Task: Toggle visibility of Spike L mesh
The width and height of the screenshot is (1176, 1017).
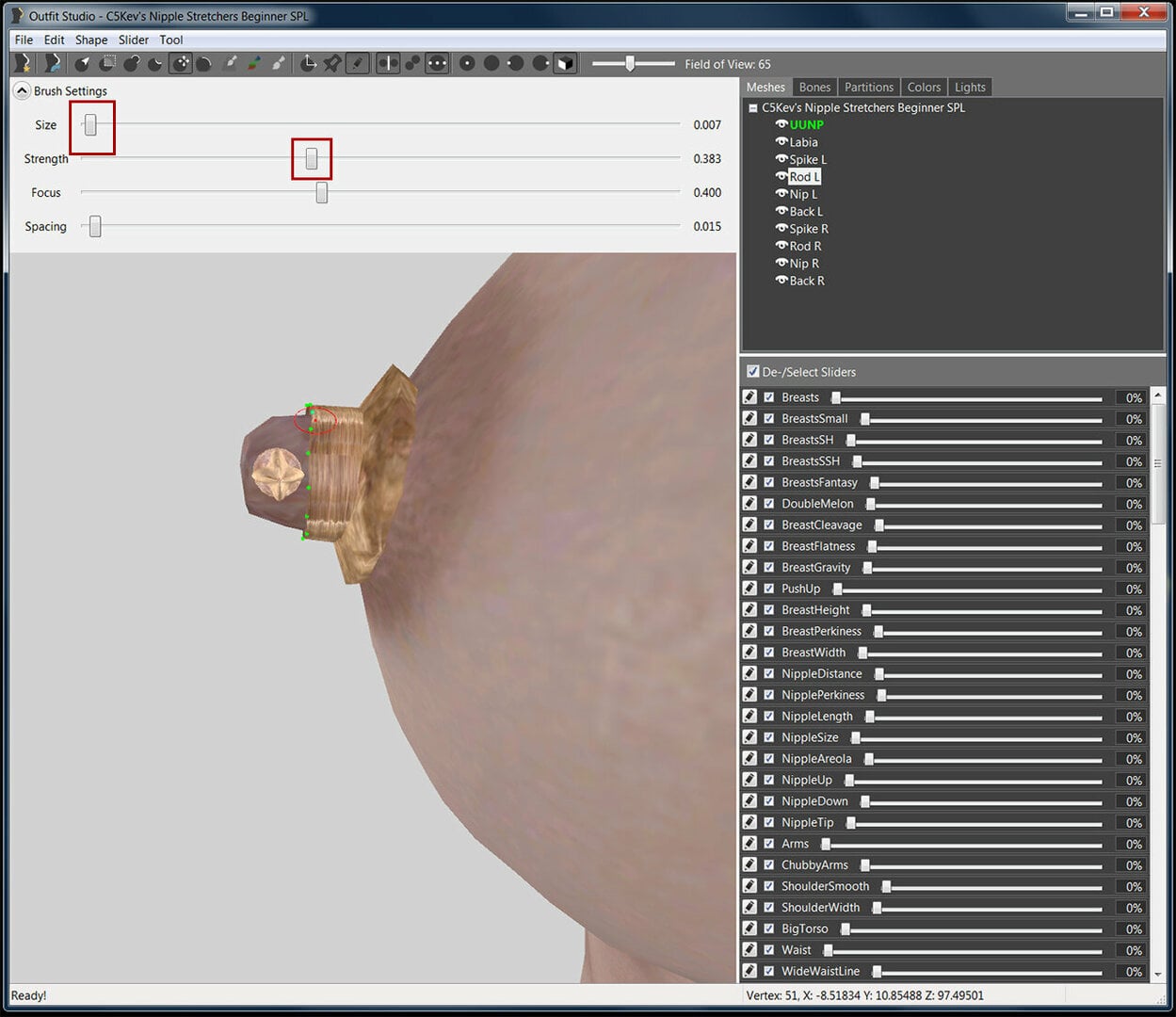Action: click(781, 159)
